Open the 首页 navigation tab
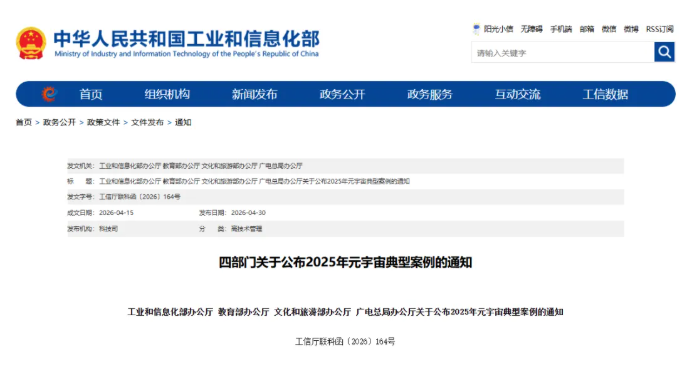 click(91, 94)
